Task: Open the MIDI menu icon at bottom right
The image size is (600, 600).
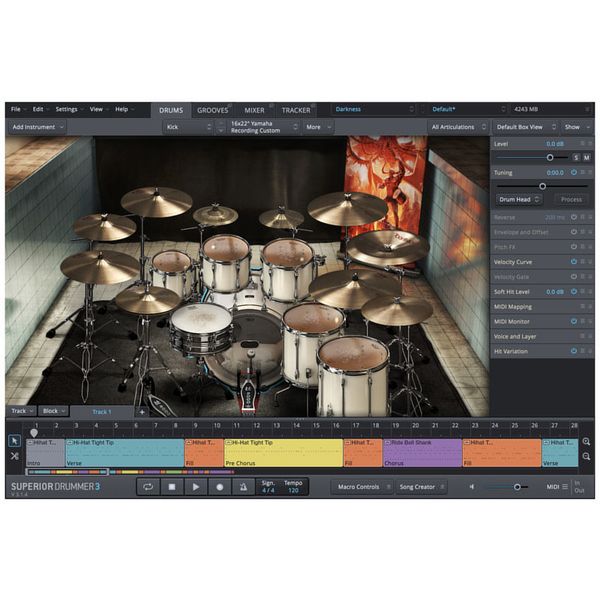Action: 565,487
